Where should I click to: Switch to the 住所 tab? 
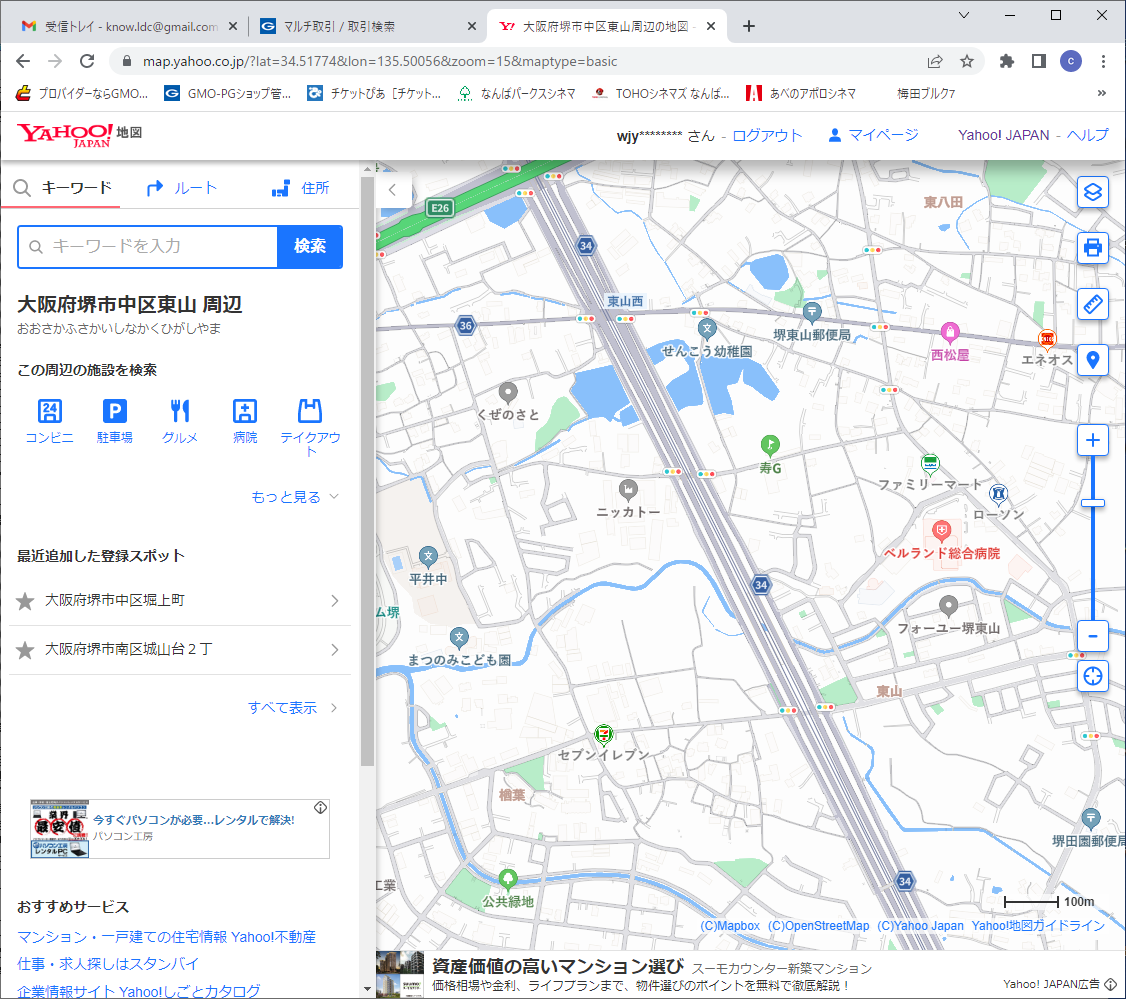tap(300, 188)
